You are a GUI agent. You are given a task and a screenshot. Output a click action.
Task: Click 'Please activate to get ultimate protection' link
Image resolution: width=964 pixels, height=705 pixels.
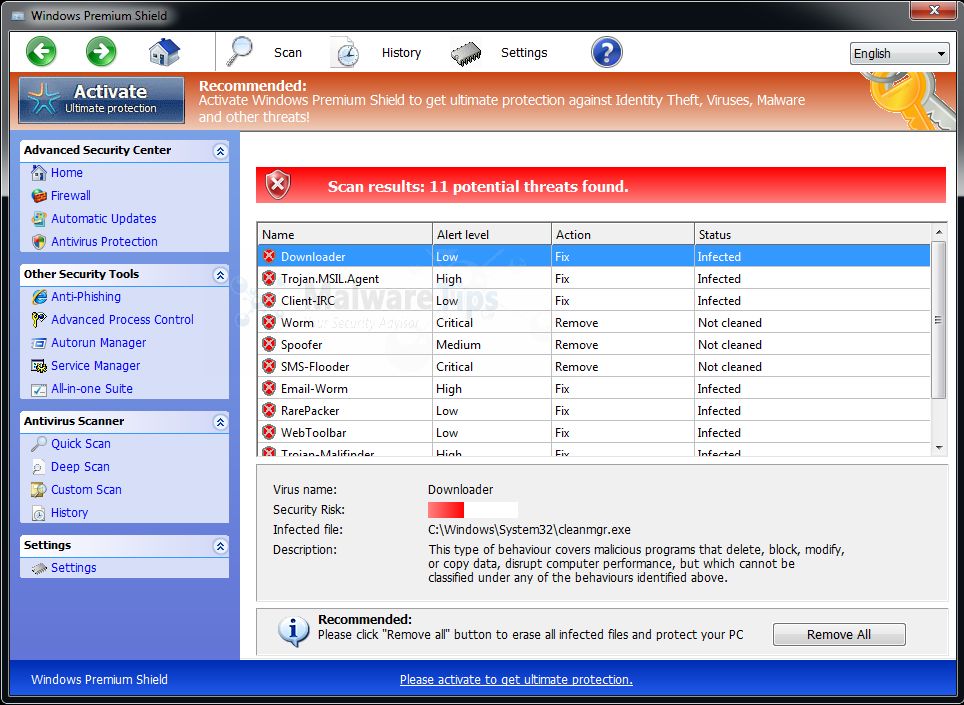(x=516, y=680)
